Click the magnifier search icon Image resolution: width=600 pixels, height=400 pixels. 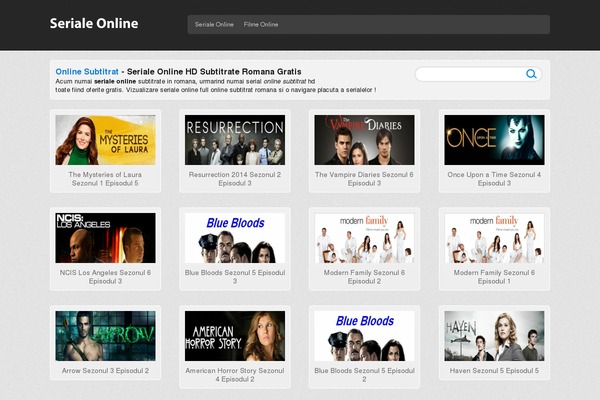pos(531,73)
